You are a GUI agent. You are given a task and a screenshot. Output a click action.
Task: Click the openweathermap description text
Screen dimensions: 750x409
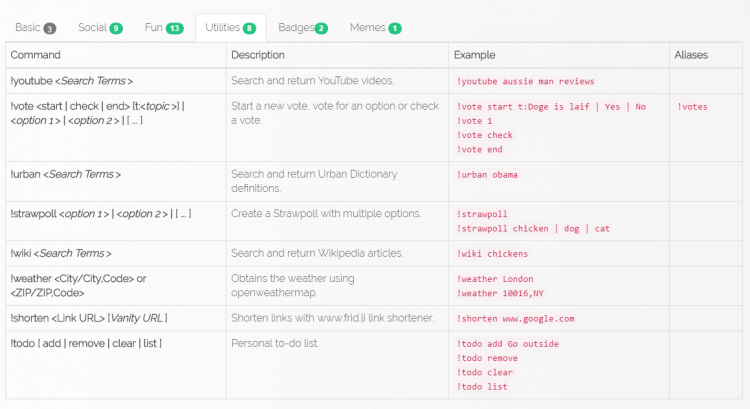pyautogui.click(x=293, y=286)
